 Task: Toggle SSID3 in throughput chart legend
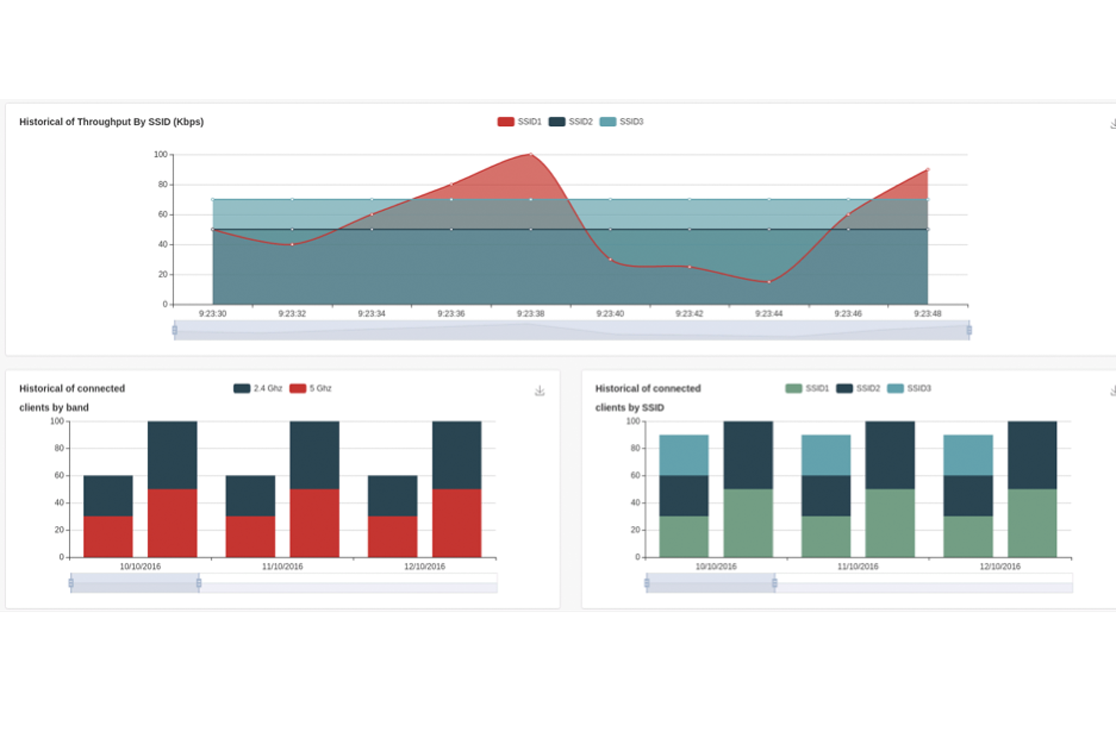click(x=621, y=122)
